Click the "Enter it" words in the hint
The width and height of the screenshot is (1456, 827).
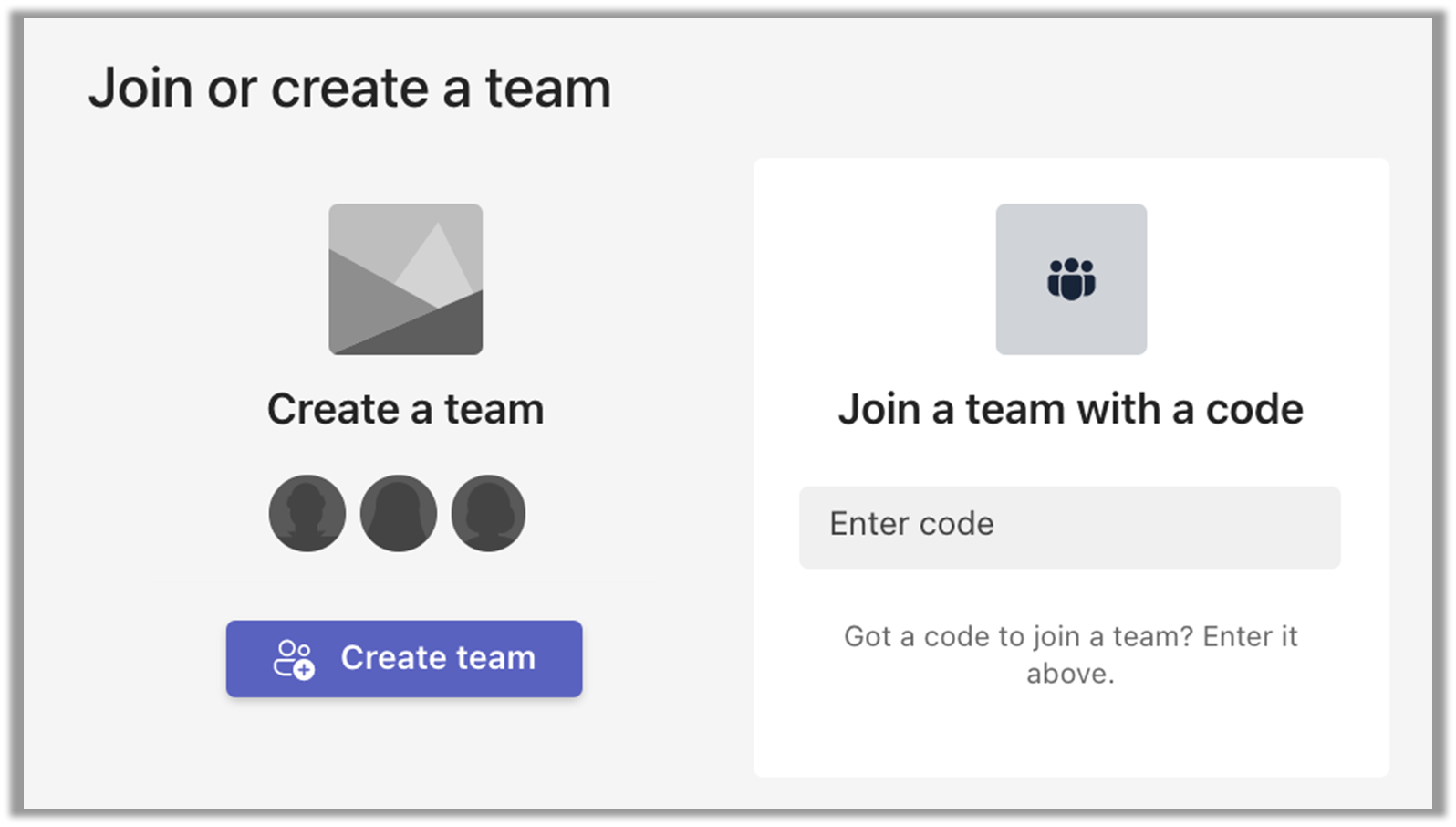pyautogui.click(x=1250, y=636)
